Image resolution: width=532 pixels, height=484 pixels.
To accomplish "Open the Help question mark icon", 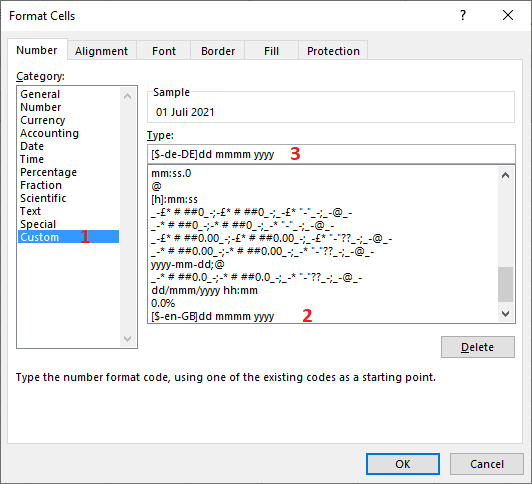I will [463, 15].
